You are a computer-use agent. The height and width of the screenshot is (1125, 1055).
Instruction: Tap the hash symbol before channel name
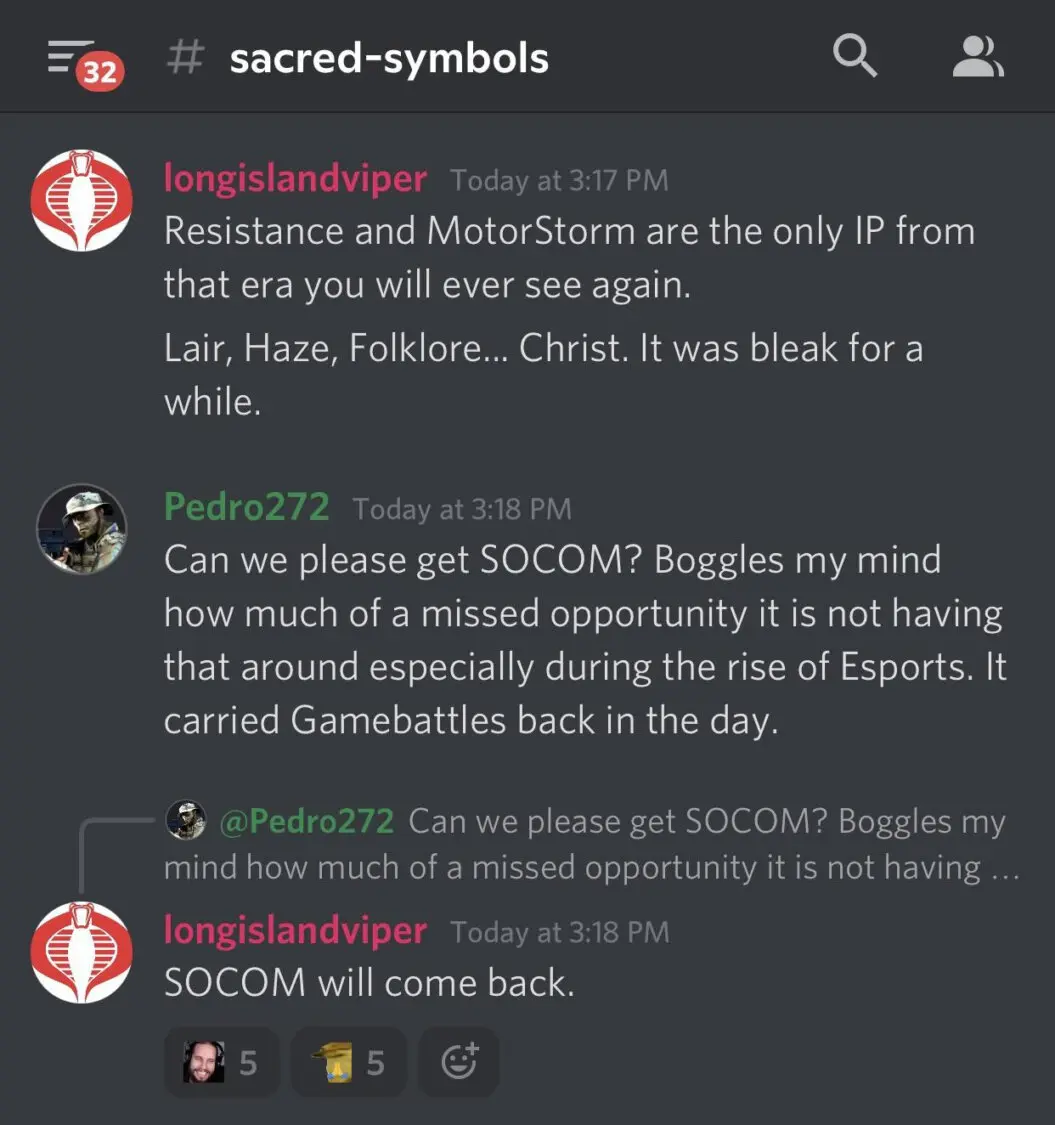185,57
